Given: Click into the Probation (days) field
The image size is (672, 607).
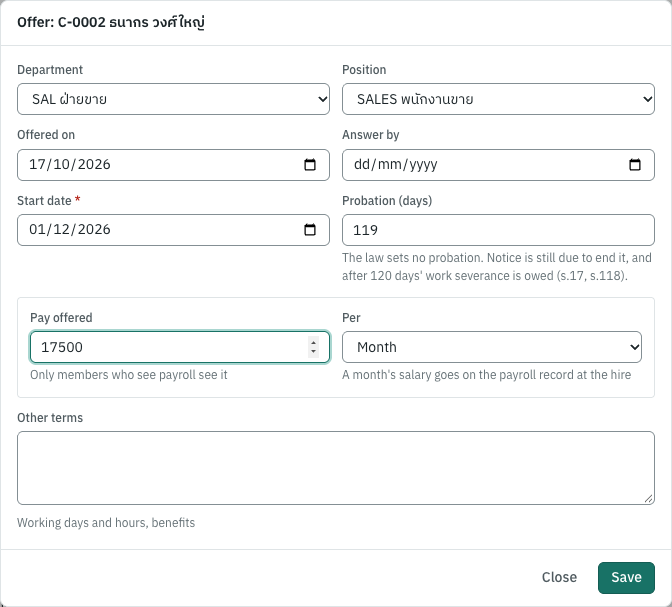Looking at the screenshot, I should click(498, 230).
